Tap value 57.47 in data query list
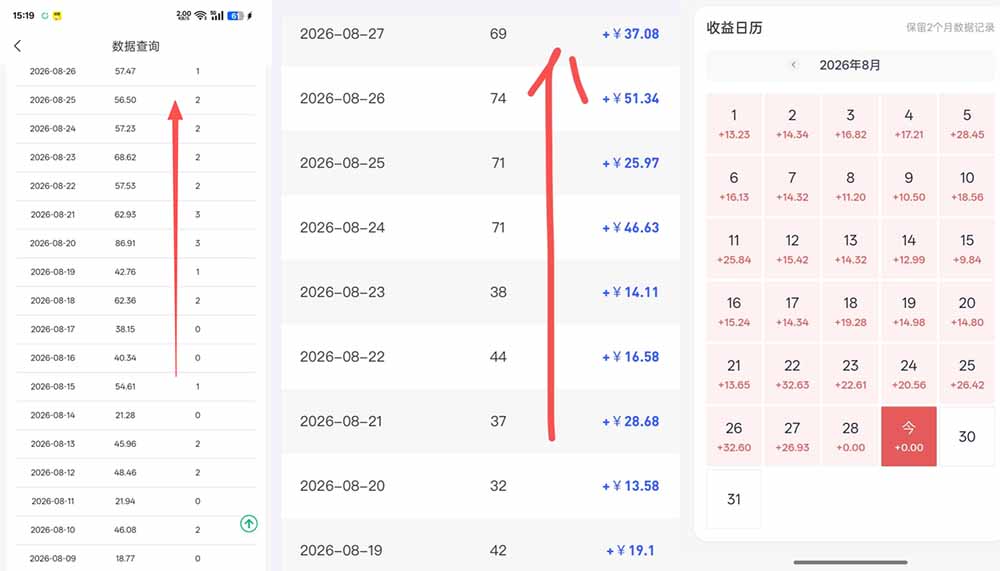The width and height of the screenshot is (1000, 571). coord(125,71)
